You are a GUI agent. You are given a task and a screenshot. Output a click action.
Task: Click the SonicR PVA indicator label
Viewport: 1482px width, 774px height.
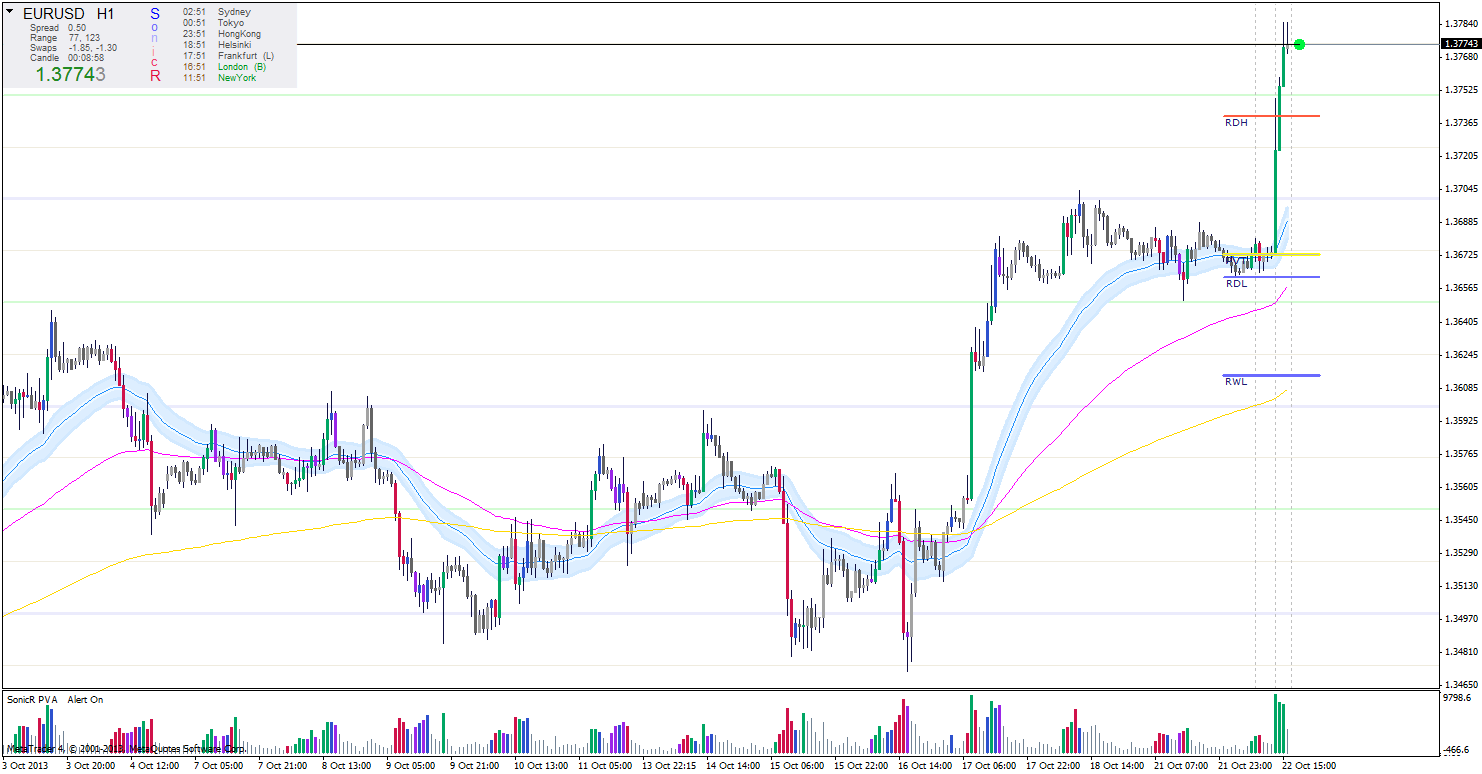click(32, 700)
